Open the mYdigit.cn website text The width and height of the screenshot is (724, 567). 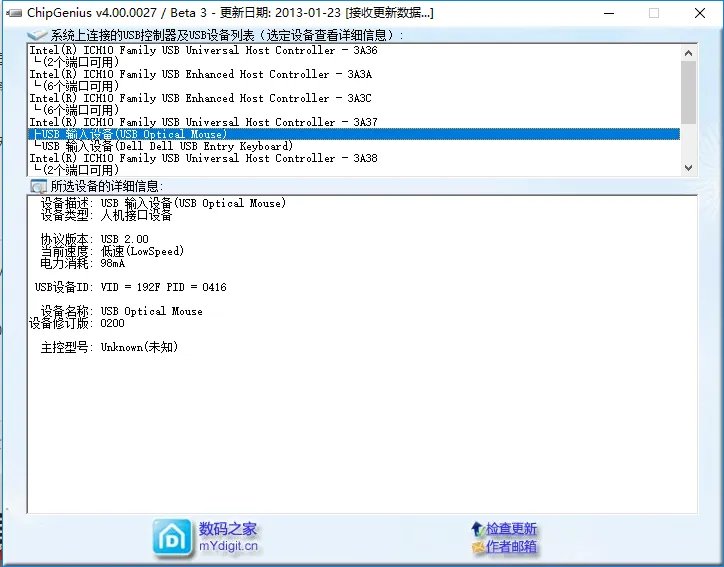228,546
